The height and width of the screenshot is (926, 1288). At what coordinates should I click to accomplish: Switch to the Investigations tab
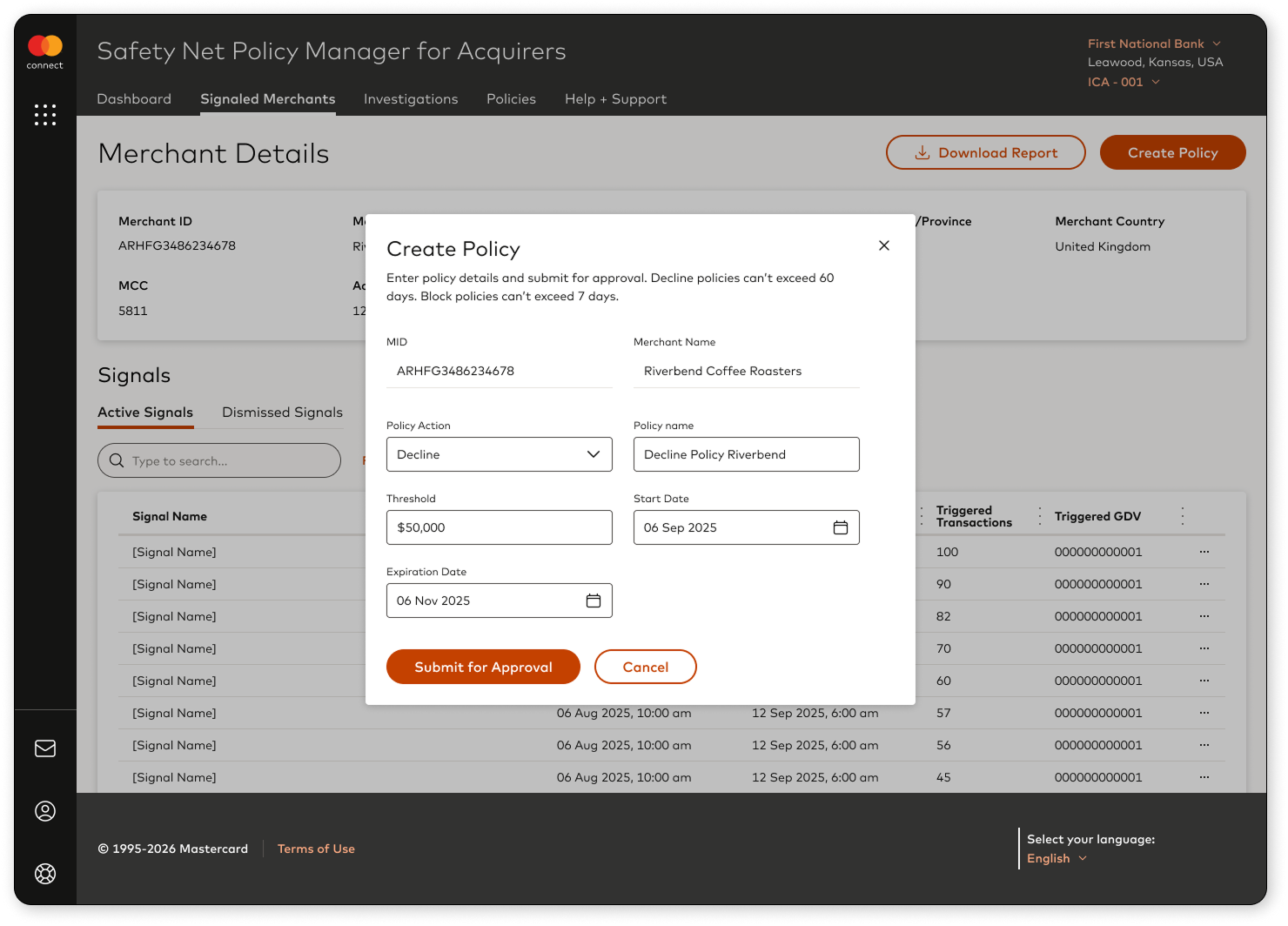[x=411, y=99]
